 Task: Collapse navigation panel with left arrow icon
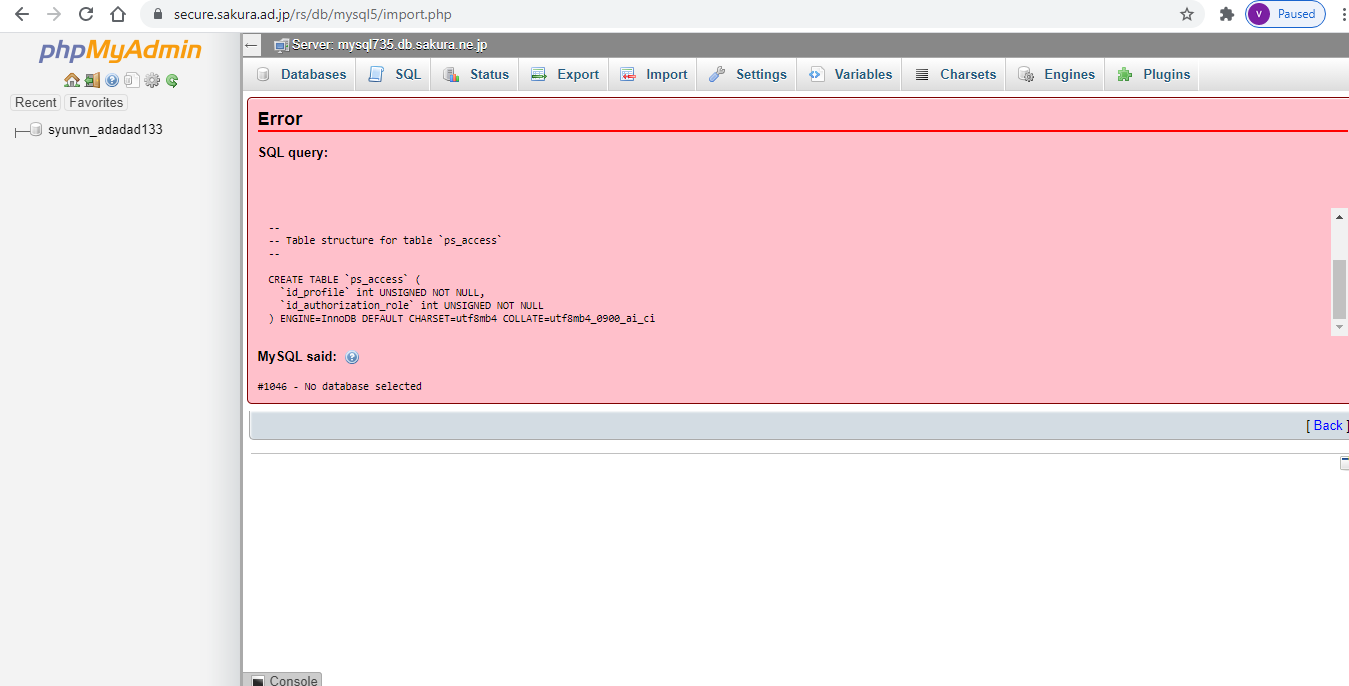tap(252, 45)
